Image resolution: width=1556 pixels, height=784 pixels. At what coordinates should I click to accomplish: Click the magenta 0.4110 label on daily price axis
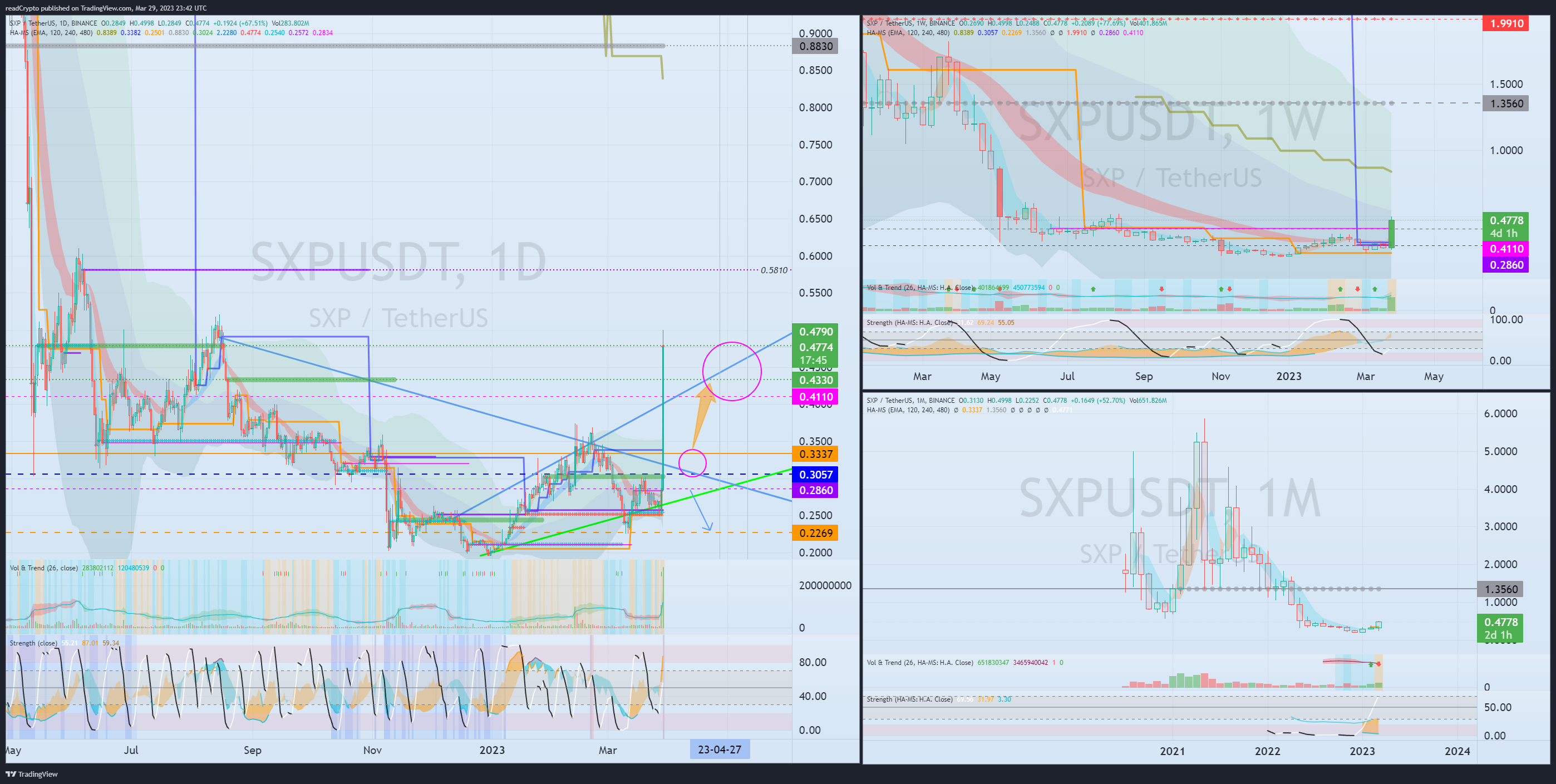pyautogui.click(x=815, y=397)
